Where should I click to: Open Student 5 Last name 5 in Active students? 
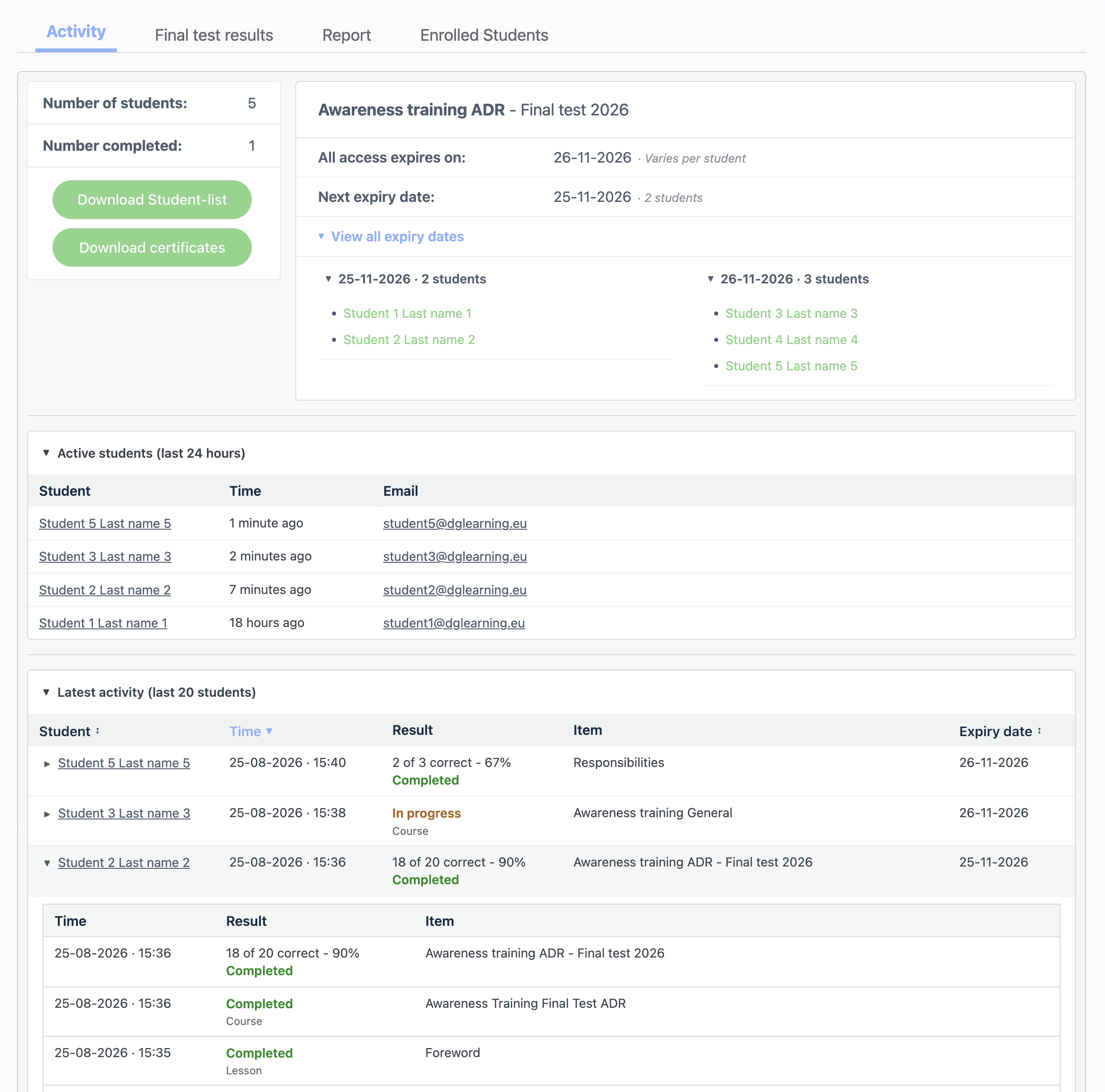pos(105,524)
